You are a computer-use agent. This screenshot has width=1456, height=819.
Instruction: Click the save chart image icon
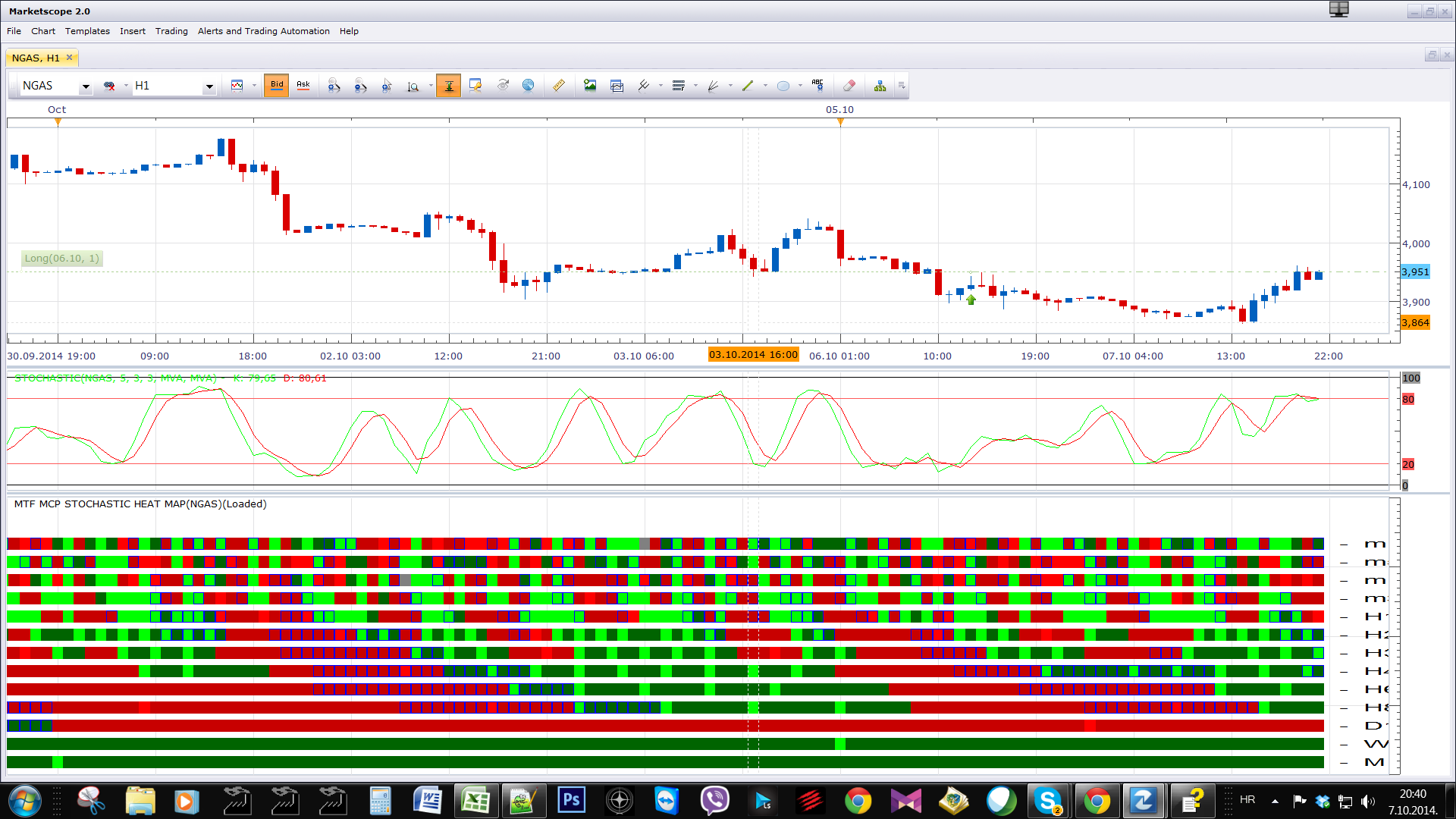(x=590, y=86)
